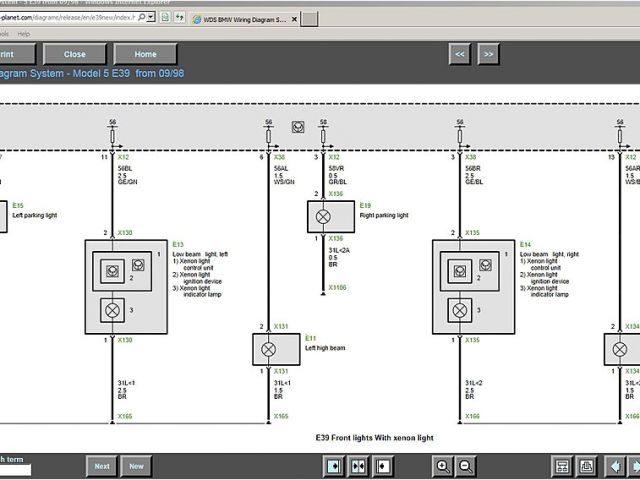Click the zoom in magnifier icon

pyautogui.click(x=442, y=466)
